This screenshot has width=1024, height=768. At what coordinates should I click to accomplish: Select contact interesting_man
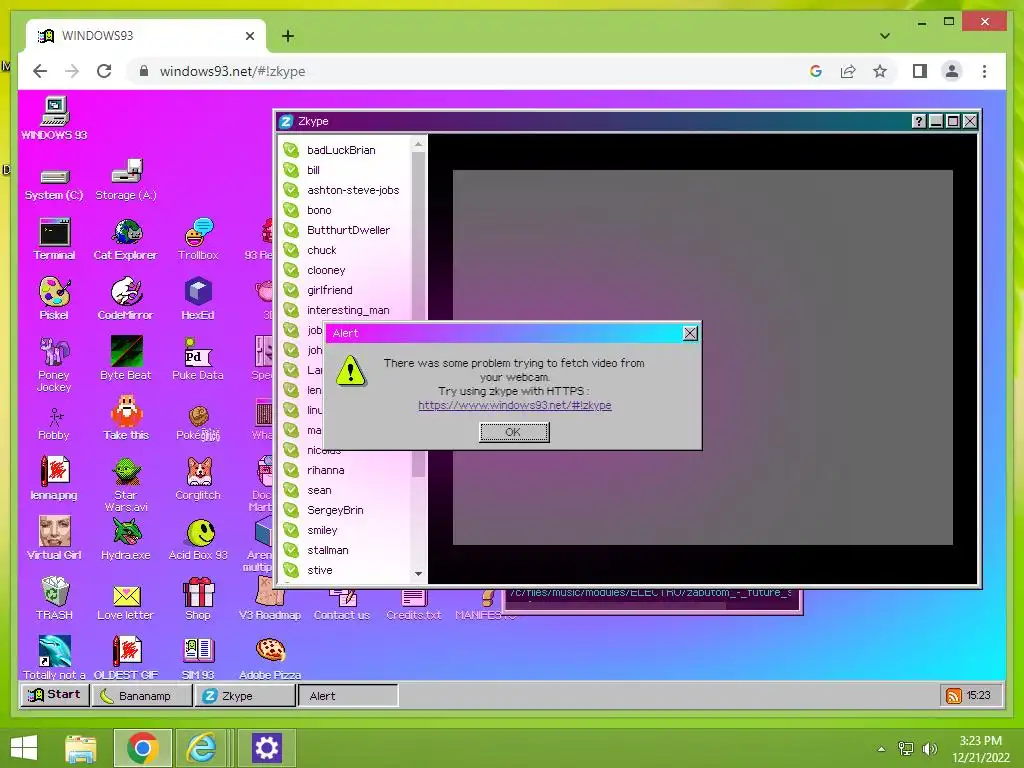345,311
